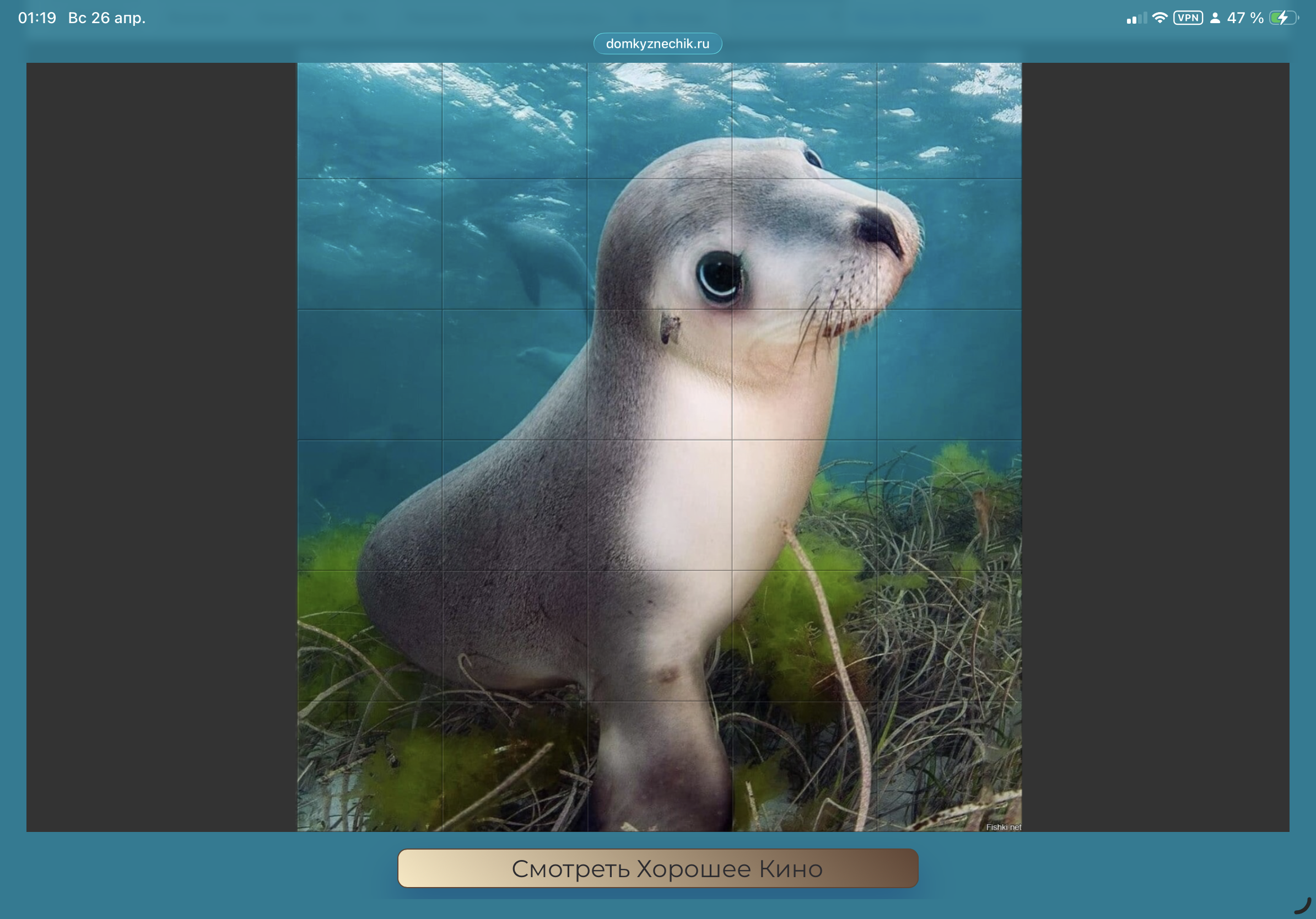This screenshot has height=919, width=1316.
Task: Tap the date Вс 26 апр.
Action: (106, 18)
